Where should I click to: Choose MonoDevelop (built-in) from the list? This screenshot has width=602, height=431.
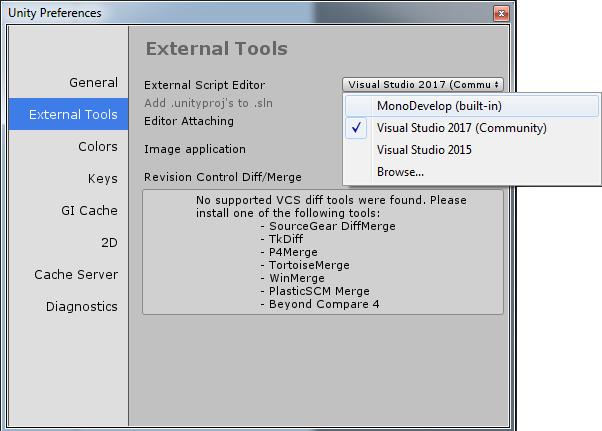pos(472,106)
